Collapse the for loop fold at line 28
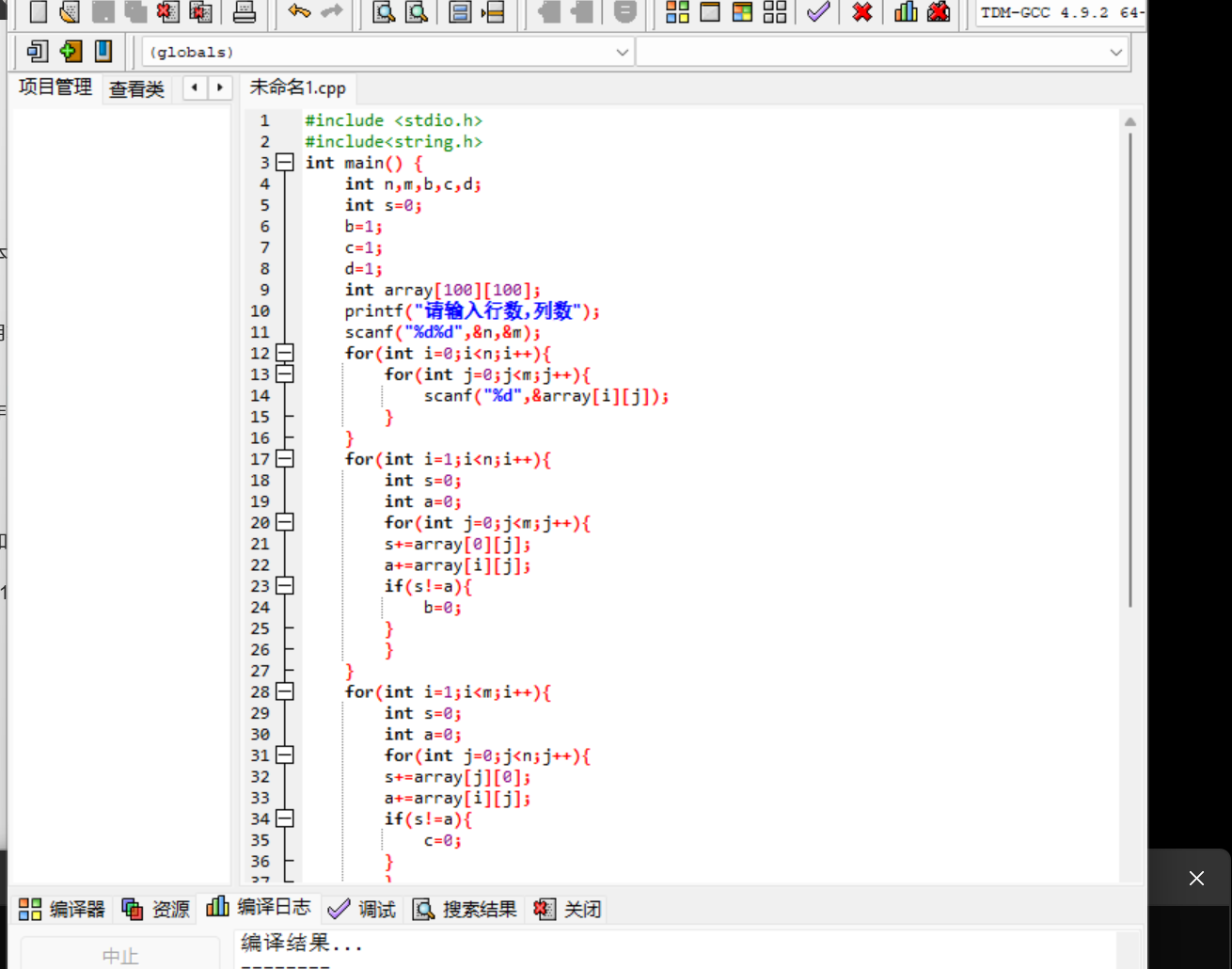This screenshot has width=1232, height=969. click(x=285, y=691)
